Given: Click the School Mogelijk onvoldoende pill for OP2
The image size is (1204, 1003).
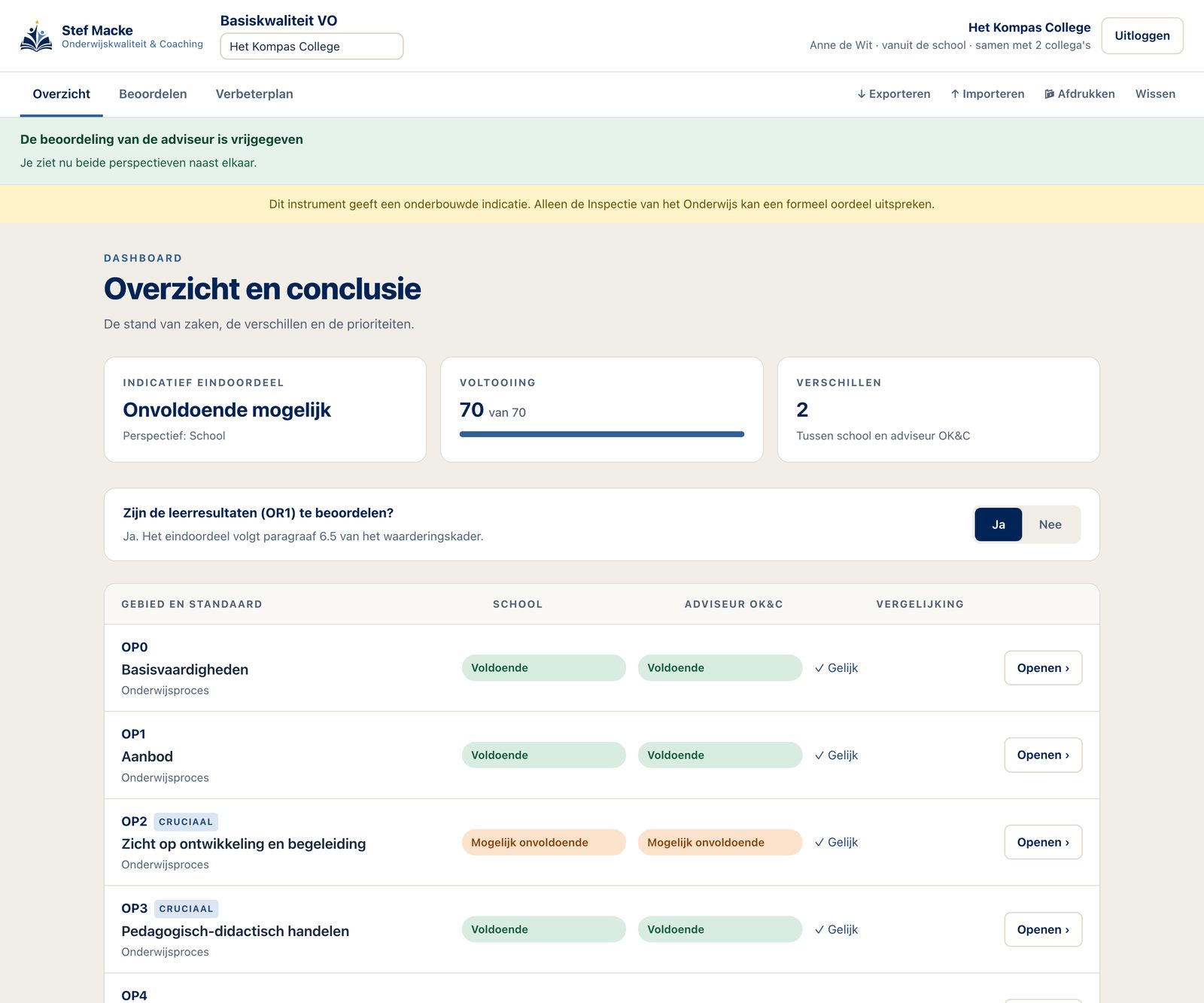Looking at the screenshot, I should pos(543,843).
